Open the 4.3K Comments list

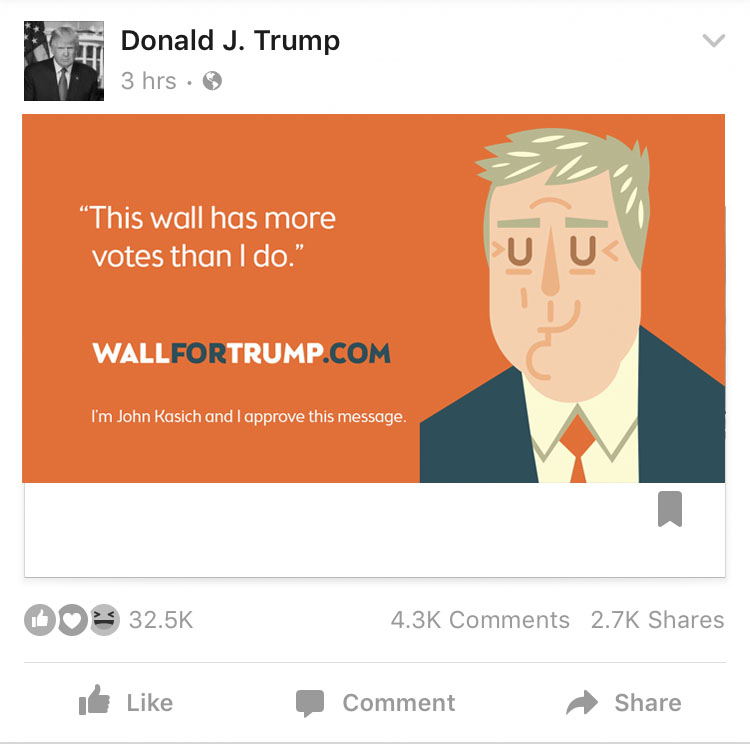[480, 620]
